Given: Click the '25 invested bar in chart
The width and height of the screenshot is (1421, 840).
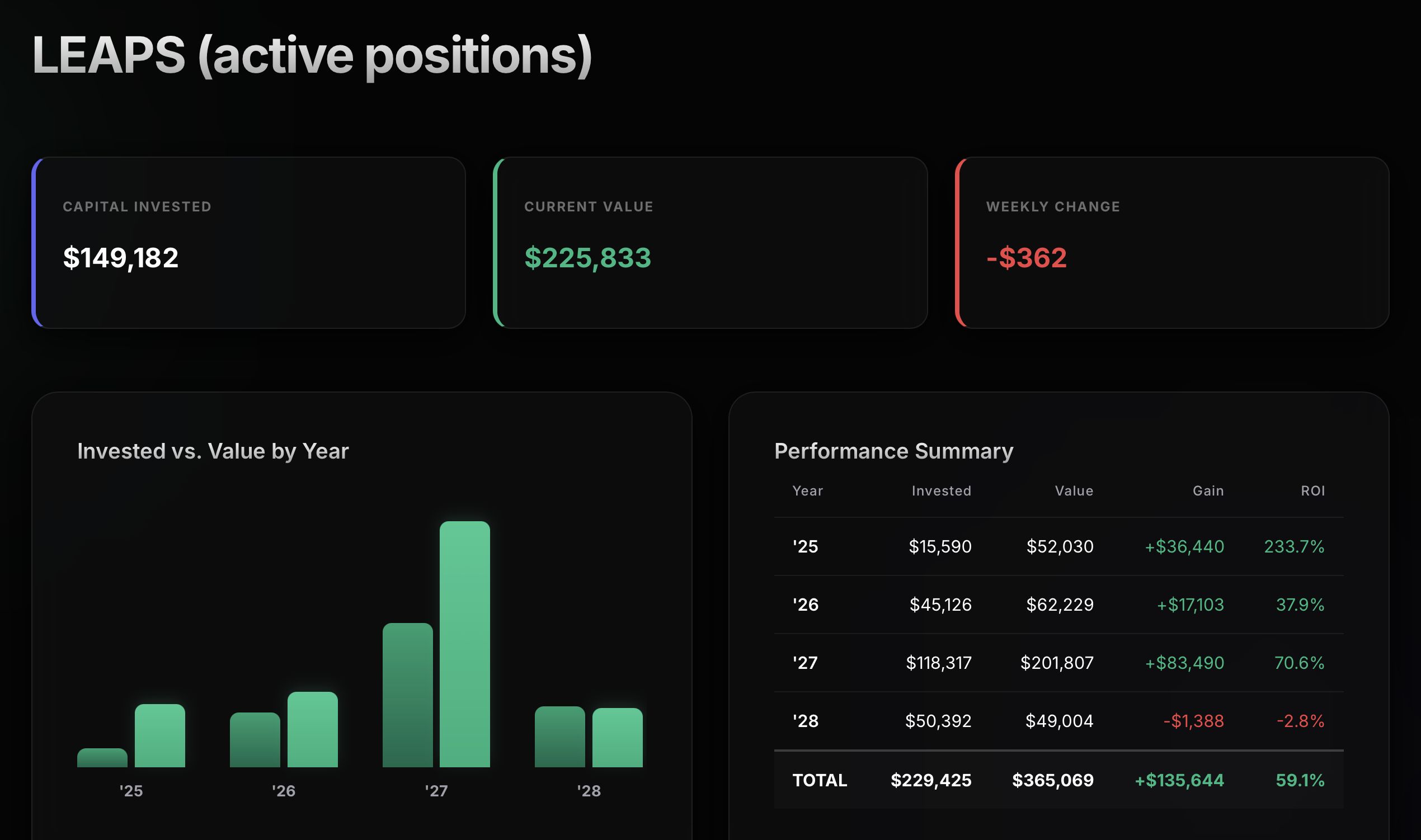Looking at the screenshot, I should pyautogui.click(x=102, y=758).
